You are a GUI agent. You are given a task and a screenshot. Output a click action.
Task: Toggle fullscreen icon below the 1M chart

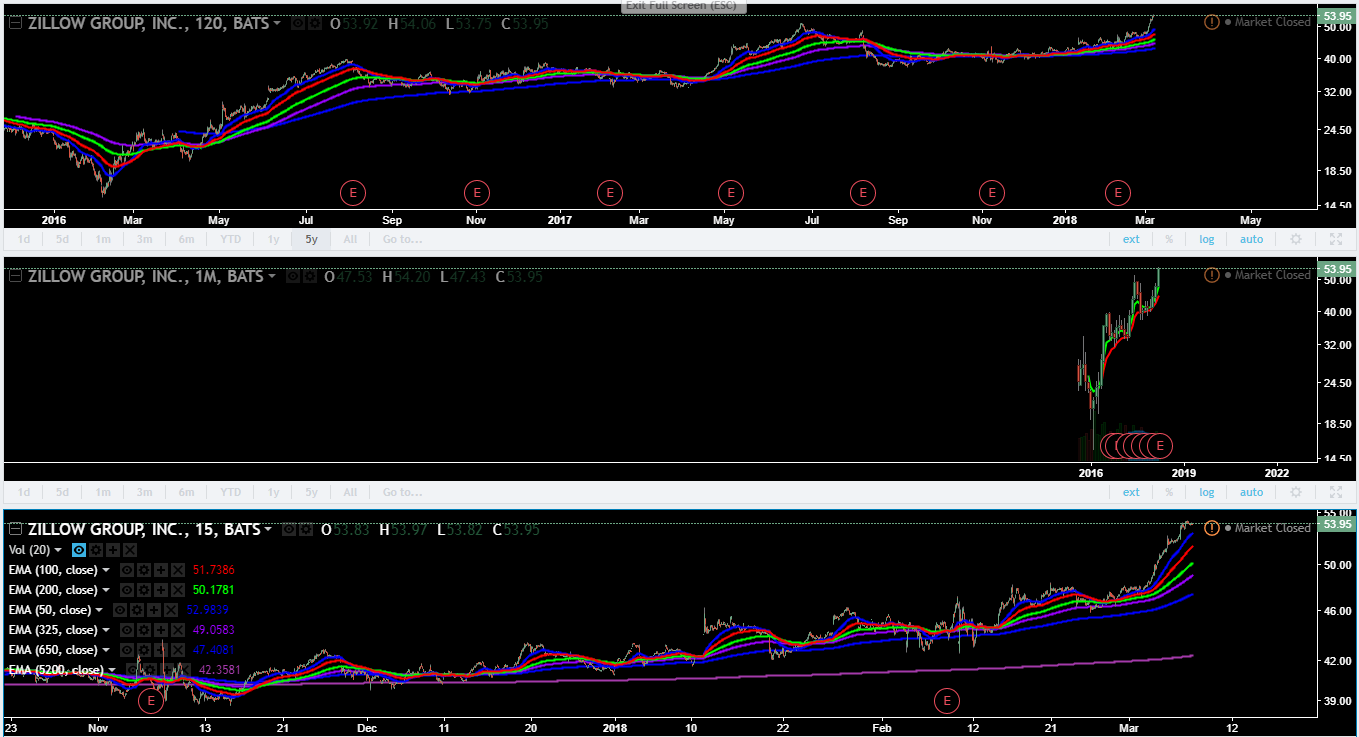[1336, 492]
